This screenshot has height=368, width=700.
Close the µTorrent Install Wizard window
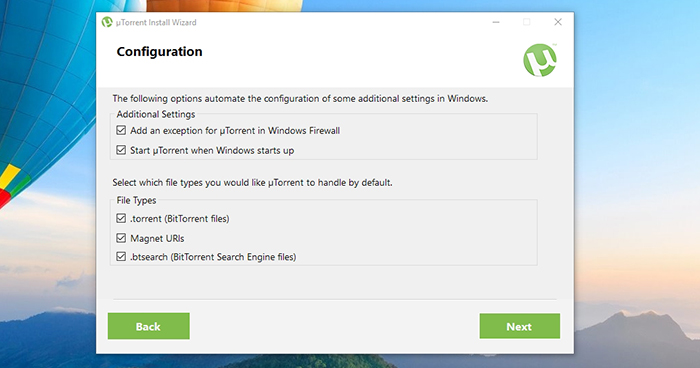click(558, 22)
